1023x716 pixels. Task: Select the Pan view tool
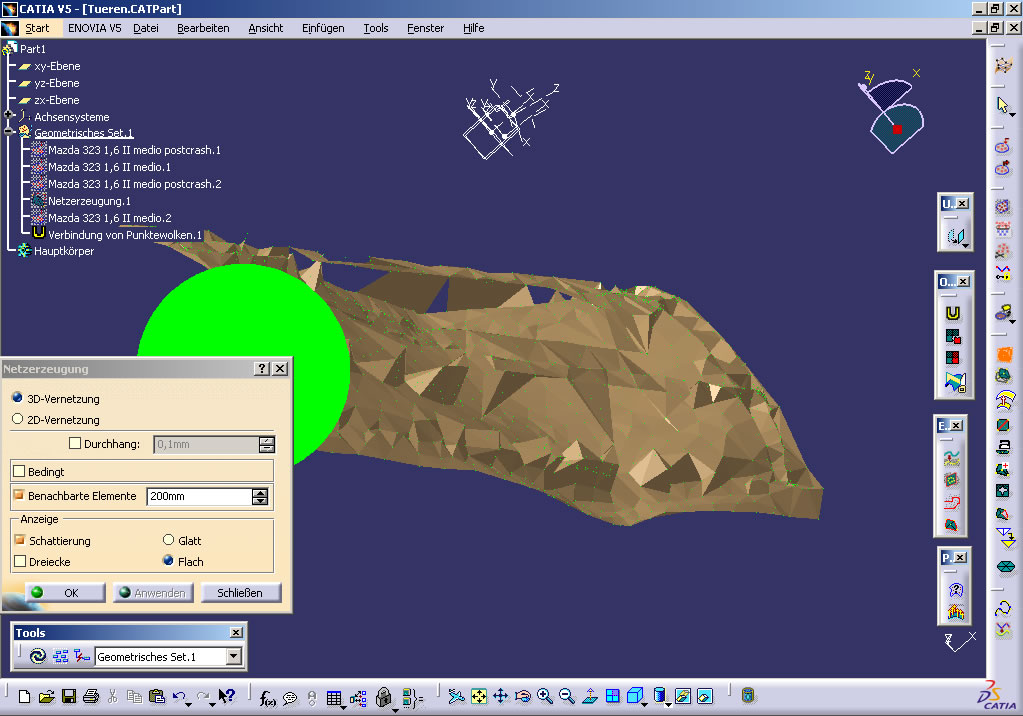pos(500,696)
